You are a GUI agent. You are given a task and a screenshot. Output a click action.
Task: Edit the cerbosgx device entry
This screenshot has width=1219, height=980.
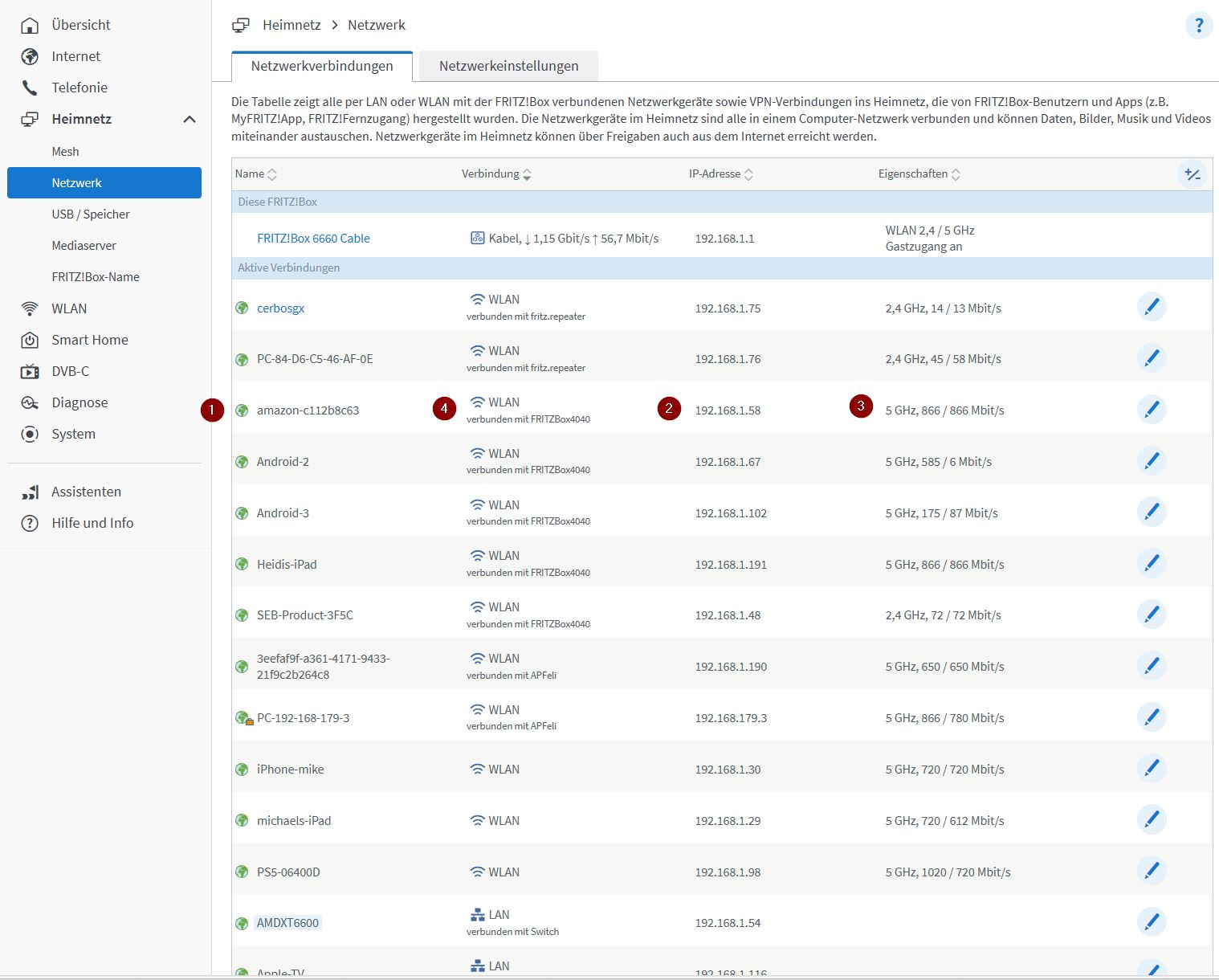tap(1152, 307)
